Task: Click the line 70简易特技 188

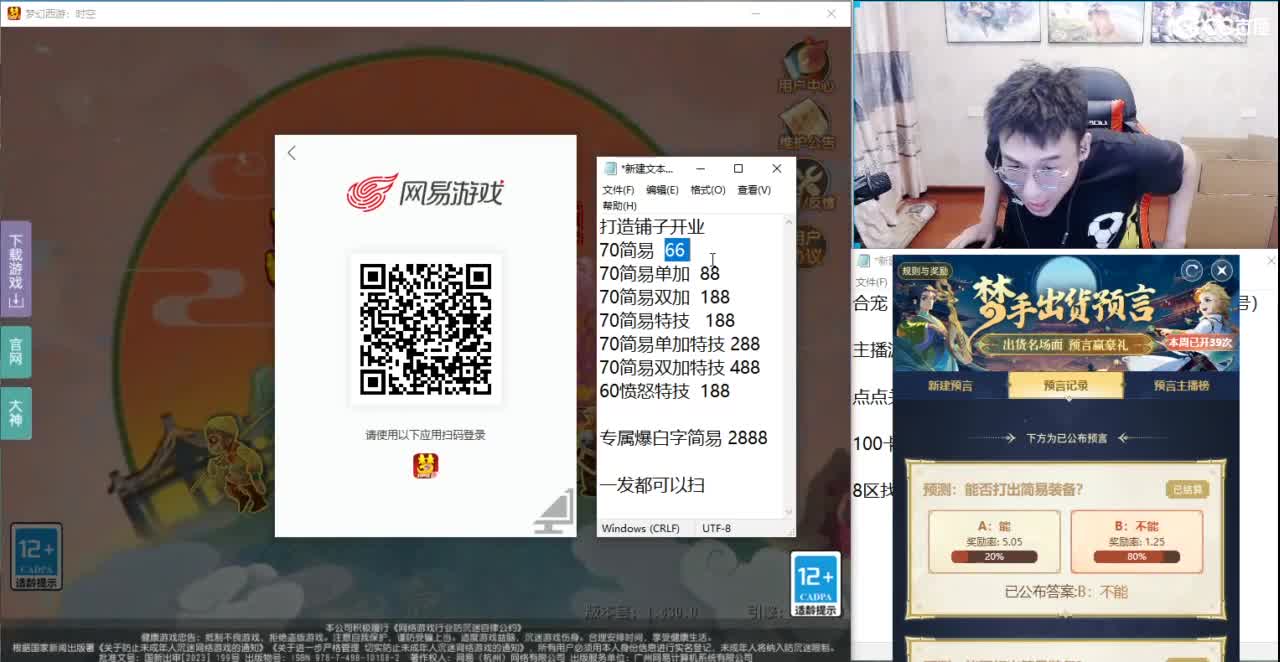Action: (667, 320)
